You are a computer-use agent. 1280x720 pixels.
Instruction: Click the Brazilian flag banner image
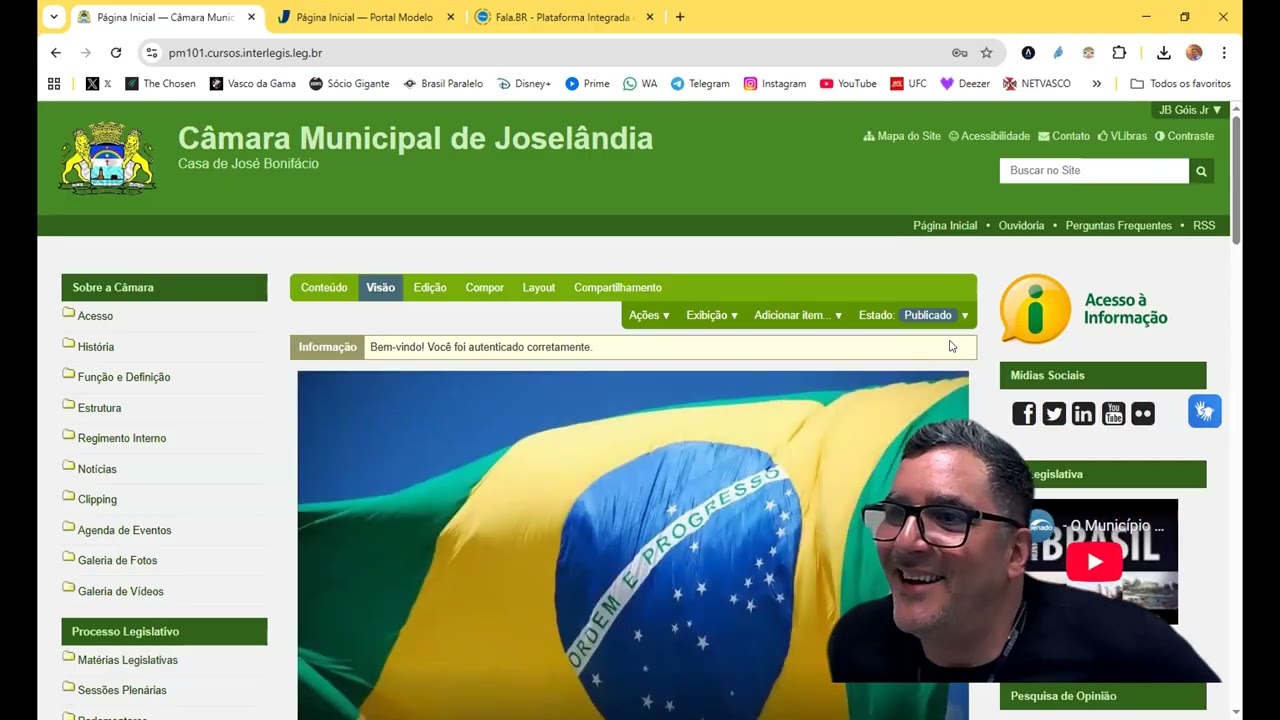632,545
